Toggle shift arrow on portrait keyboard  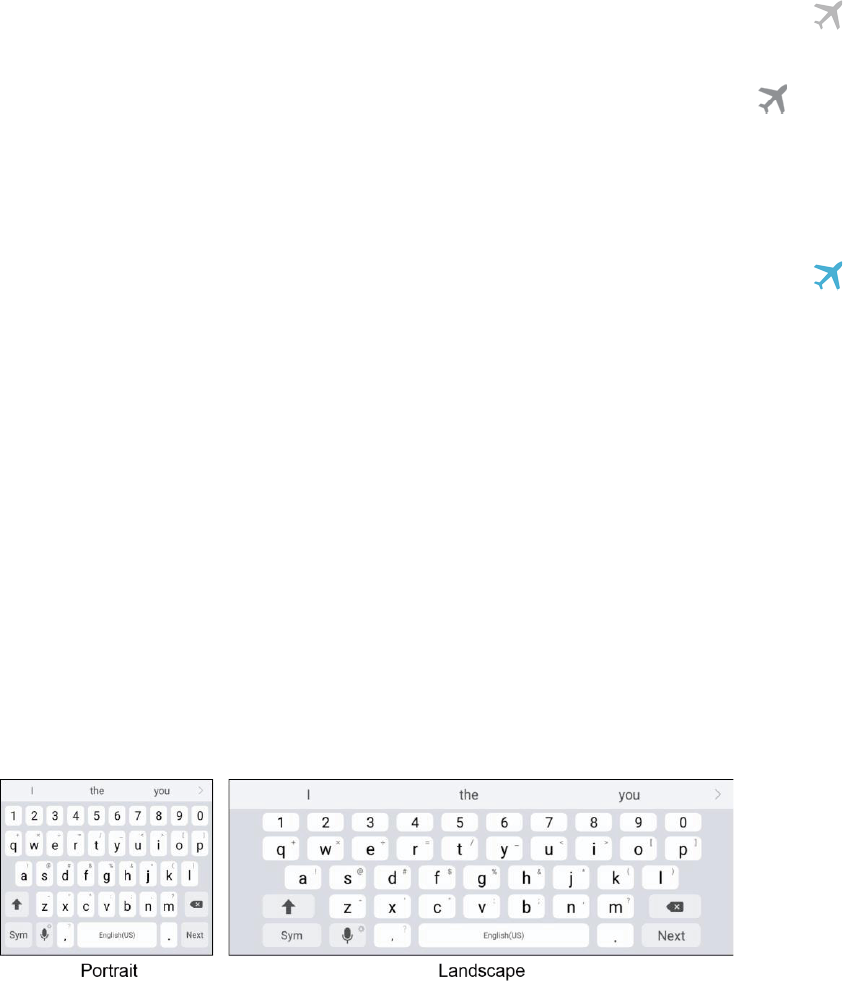point(17,904)
